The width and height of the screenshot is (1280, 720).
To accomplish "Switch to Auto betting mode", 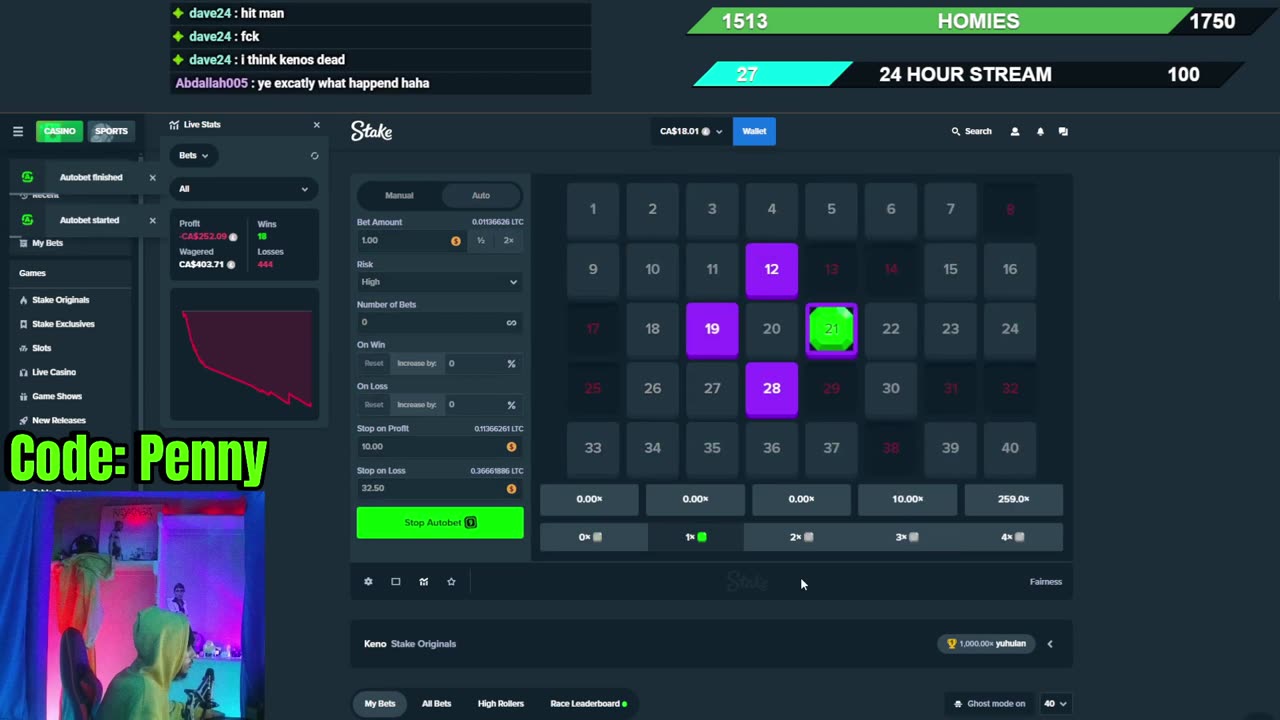I will click(x=481, y=195).
